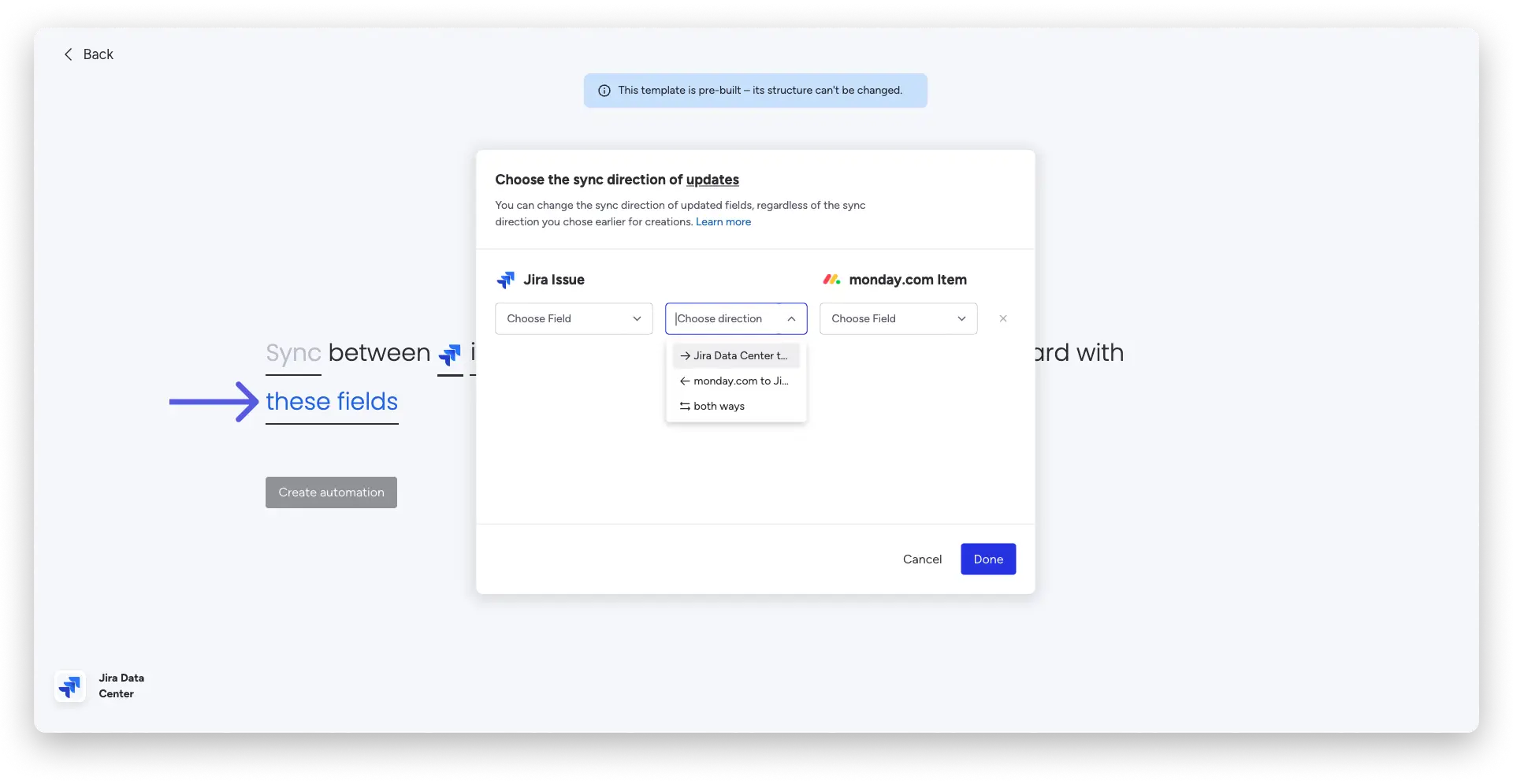Select the "monday.com to Ji..." direction option

coord(736,381)
